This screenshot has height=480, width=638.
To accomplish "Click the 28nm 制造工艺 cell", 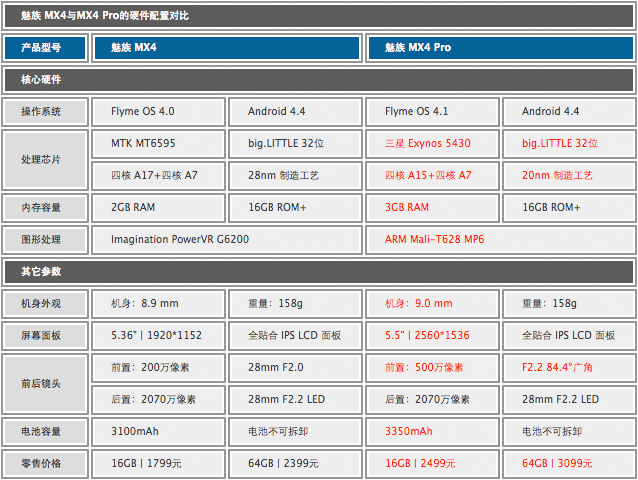I will [x=295, y=176].
